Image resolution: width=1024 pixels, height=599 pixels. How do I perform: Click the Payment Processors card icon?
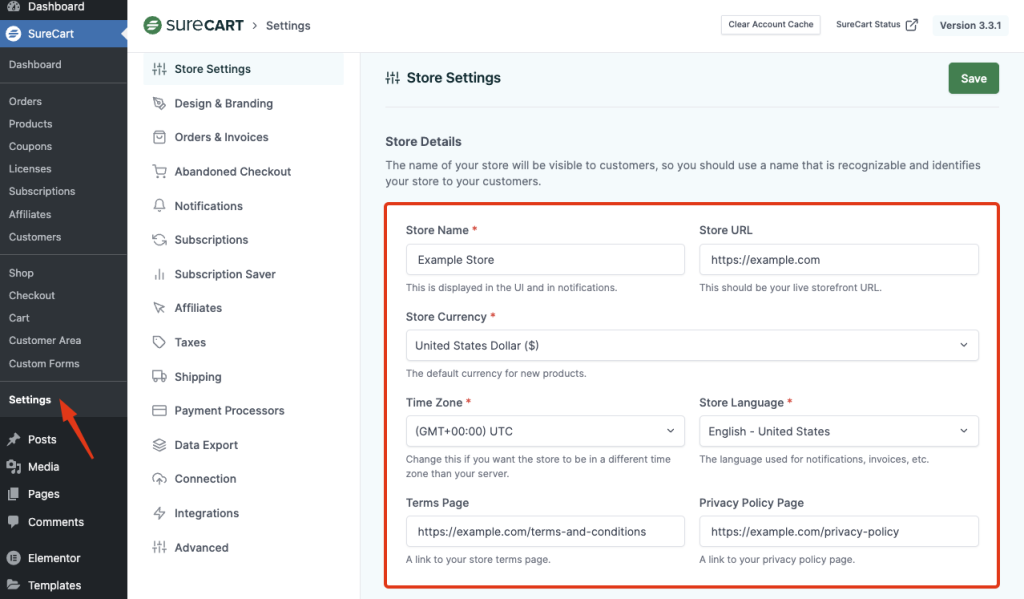coord(158,411)
